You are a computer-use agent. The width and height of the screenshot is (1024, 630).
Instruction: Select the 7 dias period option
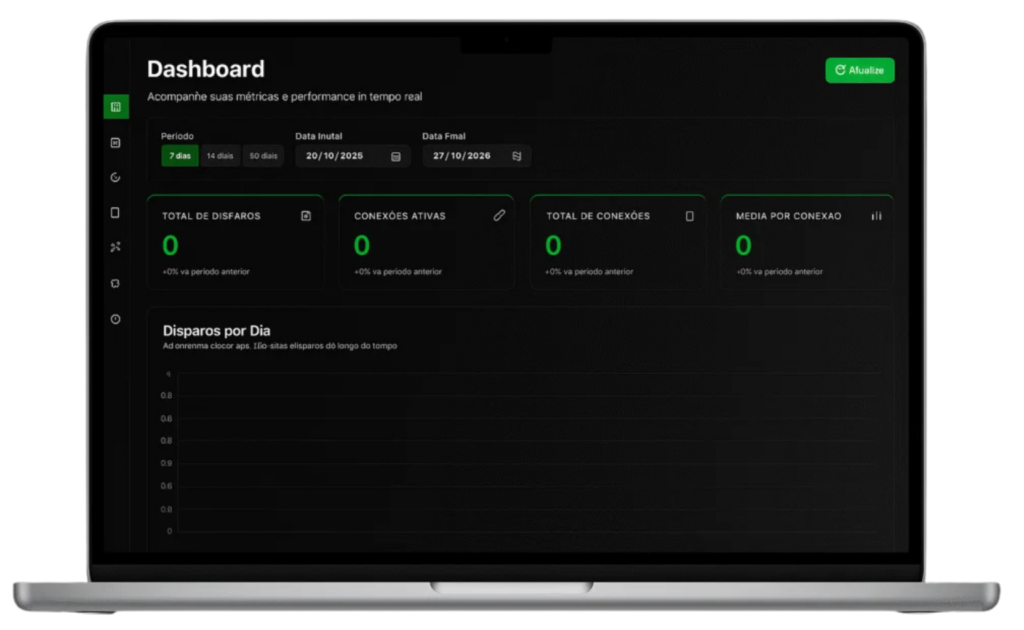pyautogui.click(x=180, y=156)
